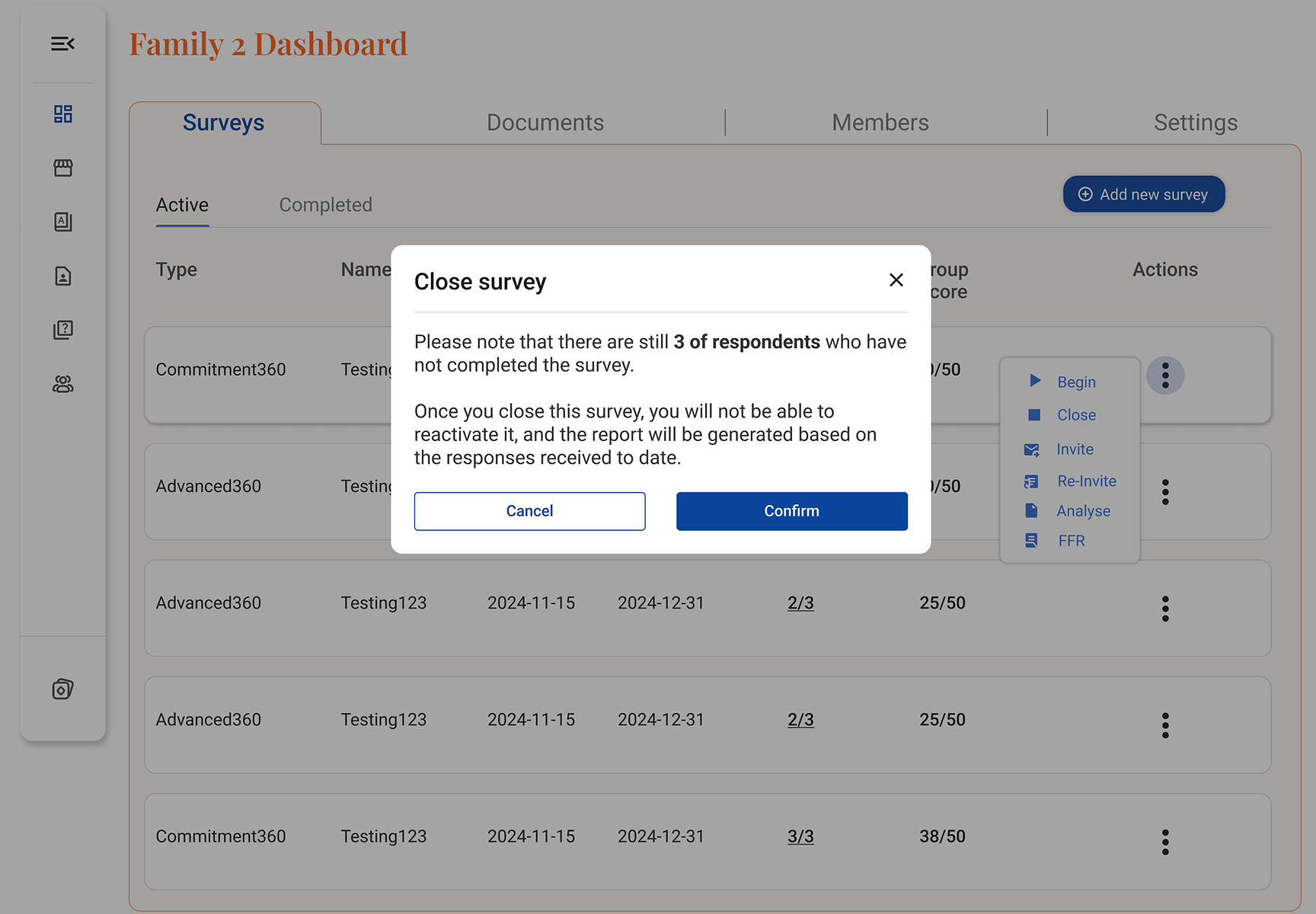
Task: Open 3/3 respondents link
Action: (x=800, y=836)
